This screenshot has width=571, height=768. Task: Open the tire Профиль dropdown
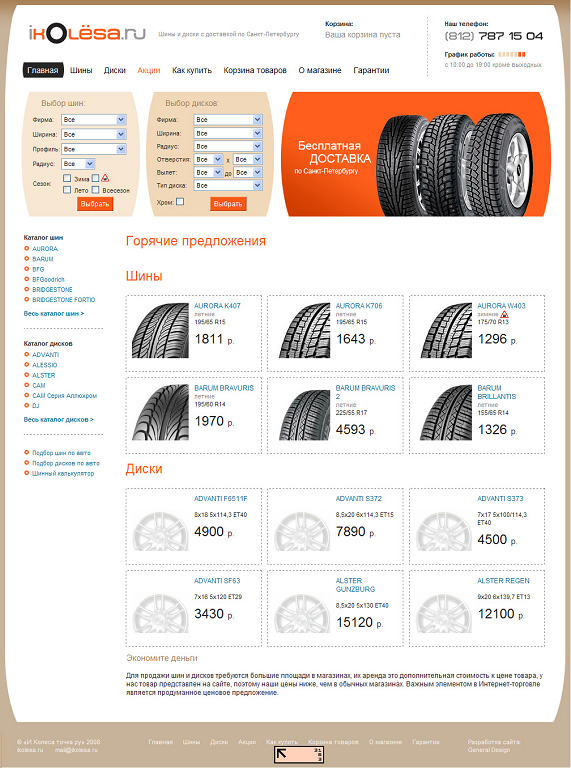(94, 149)
